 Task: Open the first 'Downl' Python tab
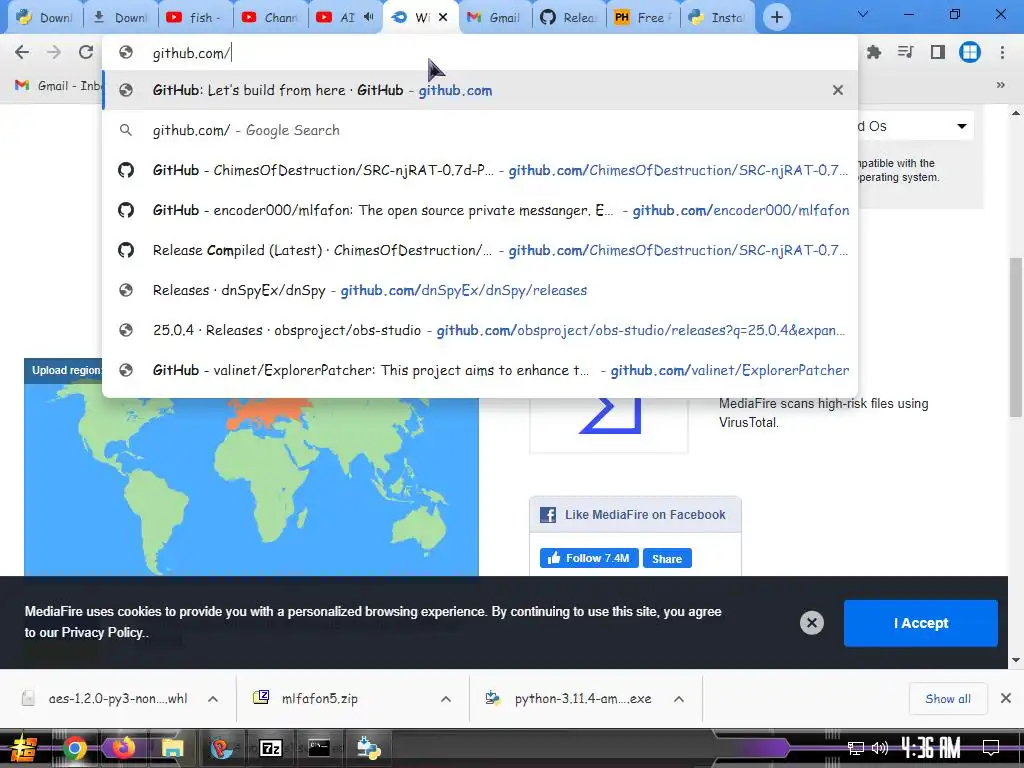click(45, 18)
